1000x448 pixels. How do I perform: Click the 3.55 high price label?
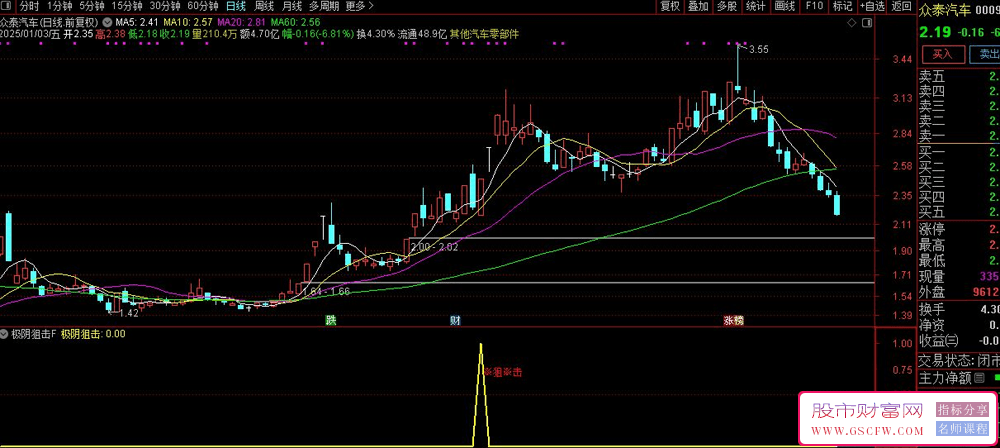coord(758,49)
